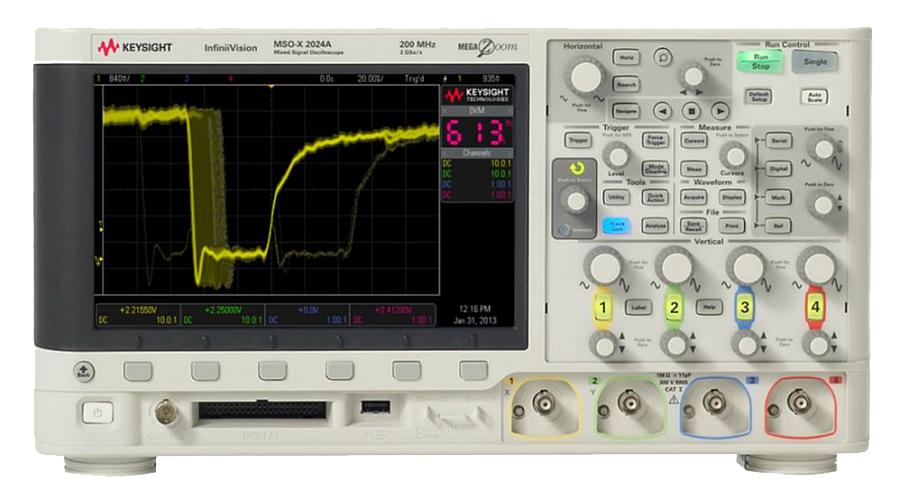Hit the Force Trigger key
900x499 pixels.
pyautogui.click(x=655, y=140)
